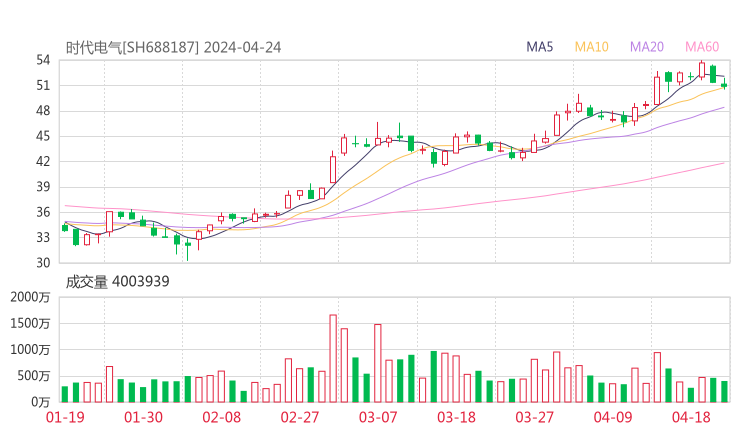Click the 42 price axis label

43,161
